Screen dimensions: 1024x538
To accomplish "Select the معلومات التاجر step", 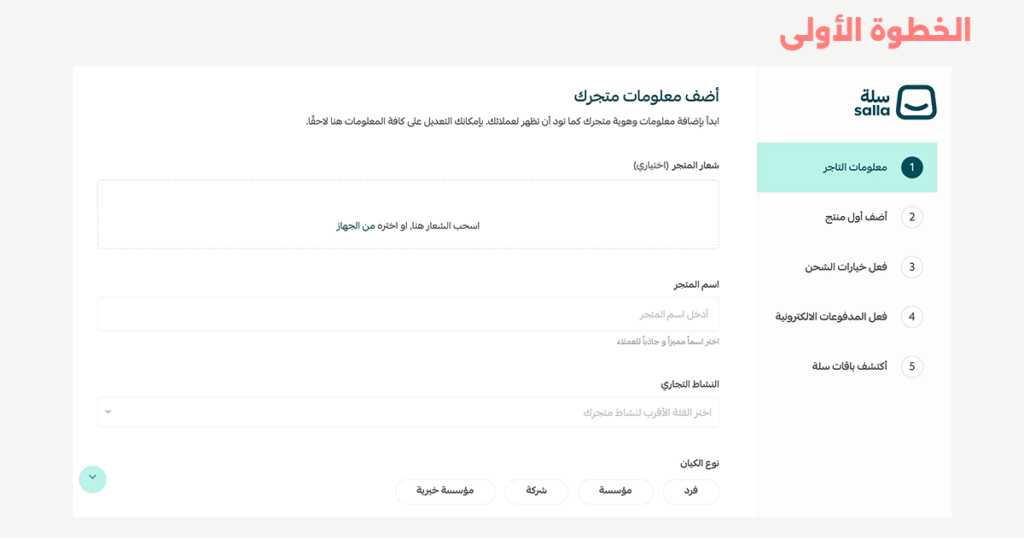I will [x=847, y=168].
